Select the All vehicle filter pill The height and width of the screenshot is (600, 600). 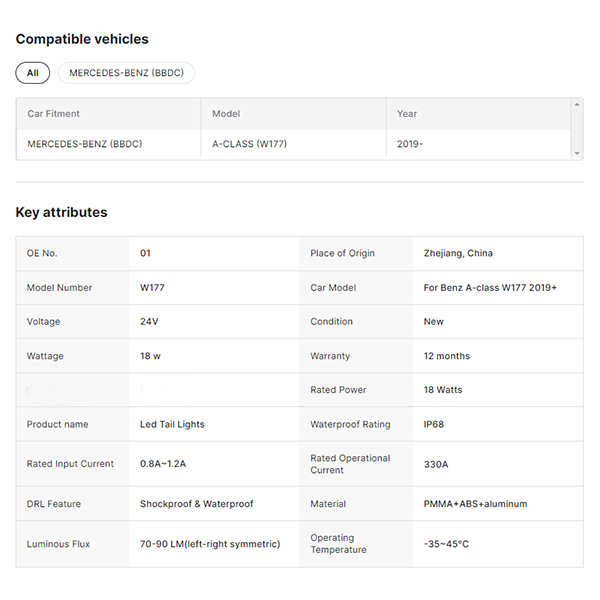pyautogui.click(x=33, y=73)
